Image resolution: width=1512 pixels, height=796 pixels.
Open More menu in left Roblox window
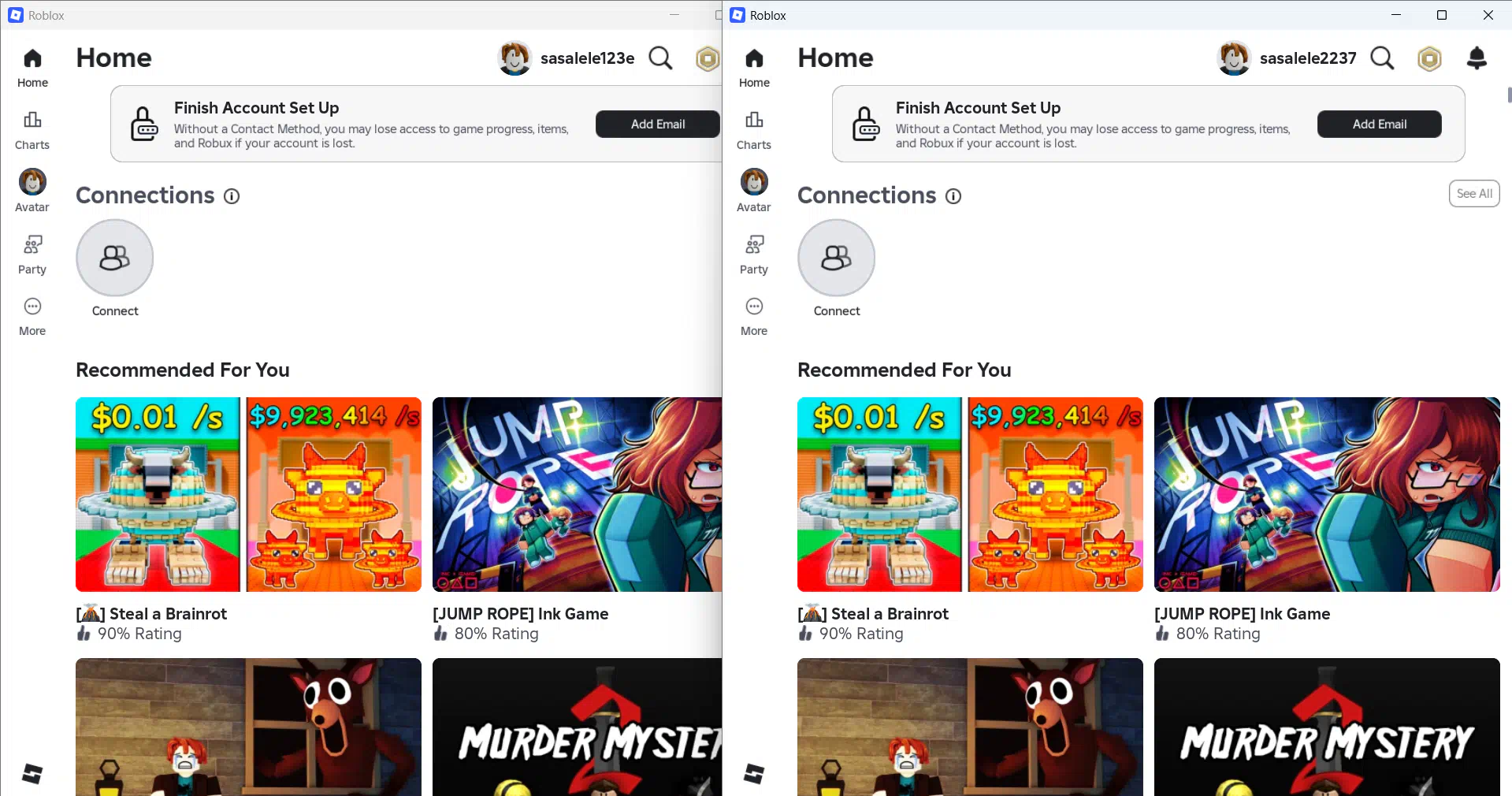click(x=32, y=317)
